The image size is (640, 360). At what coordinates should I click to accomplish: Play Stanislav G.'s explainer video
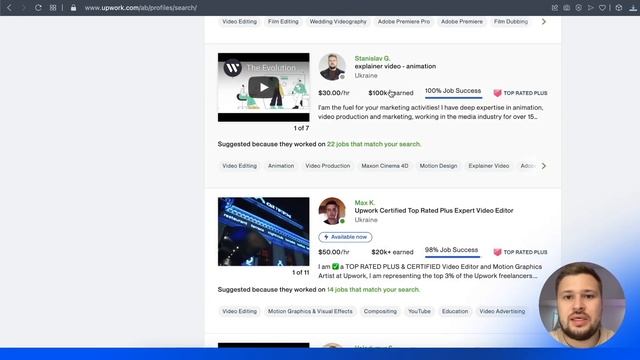pyautogui.click(x=264, y=87)
